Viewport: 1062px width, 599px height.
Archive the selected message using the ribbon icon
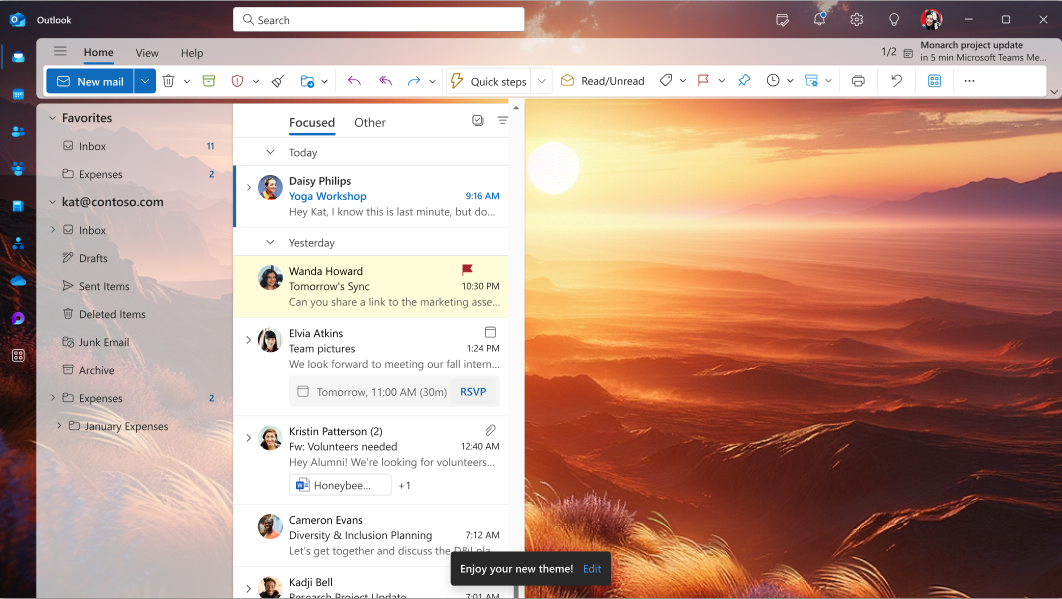click(208, 80)
